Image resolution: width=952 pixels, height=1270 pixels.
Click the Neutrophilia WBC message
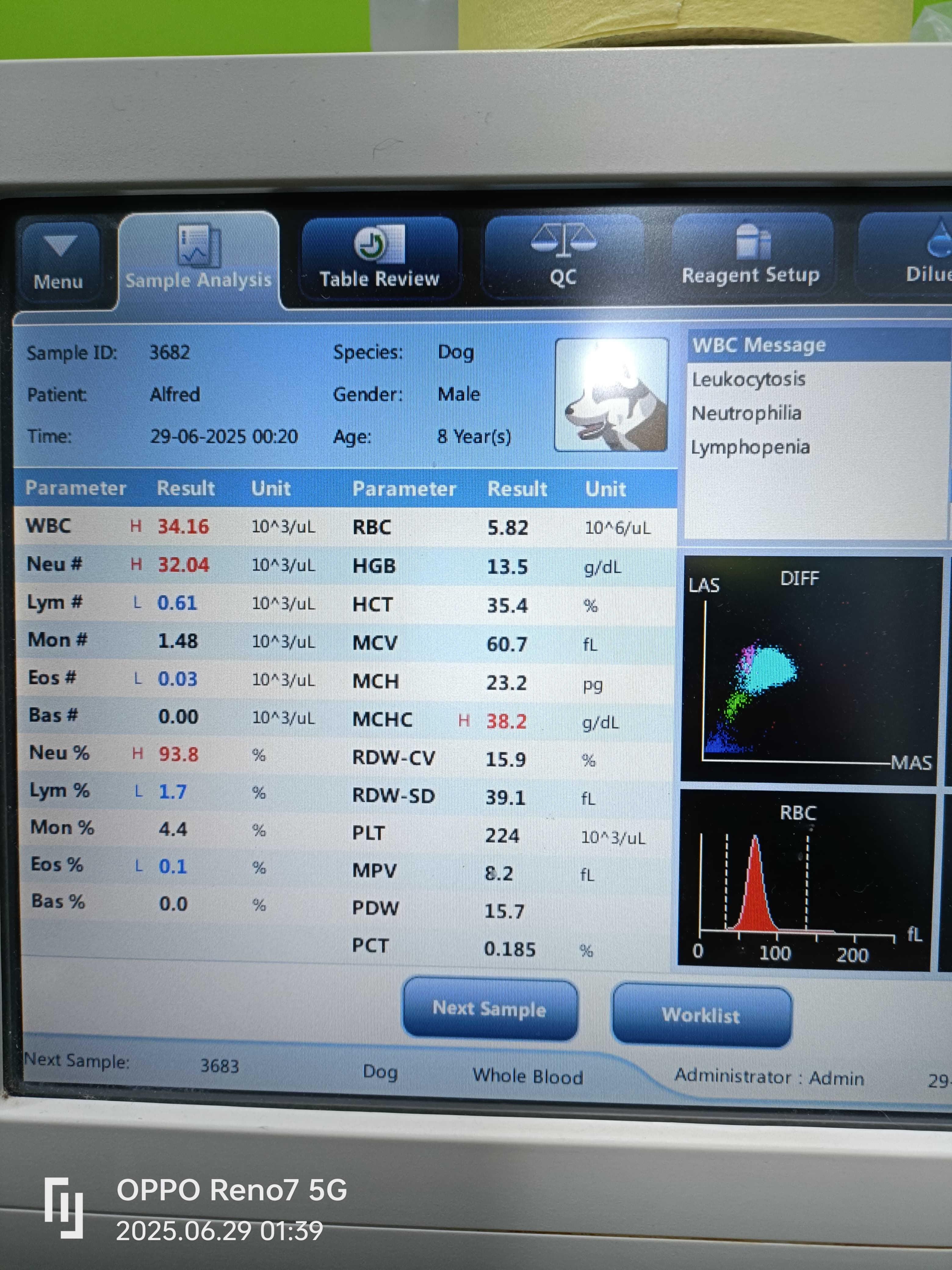coord(746,413)
